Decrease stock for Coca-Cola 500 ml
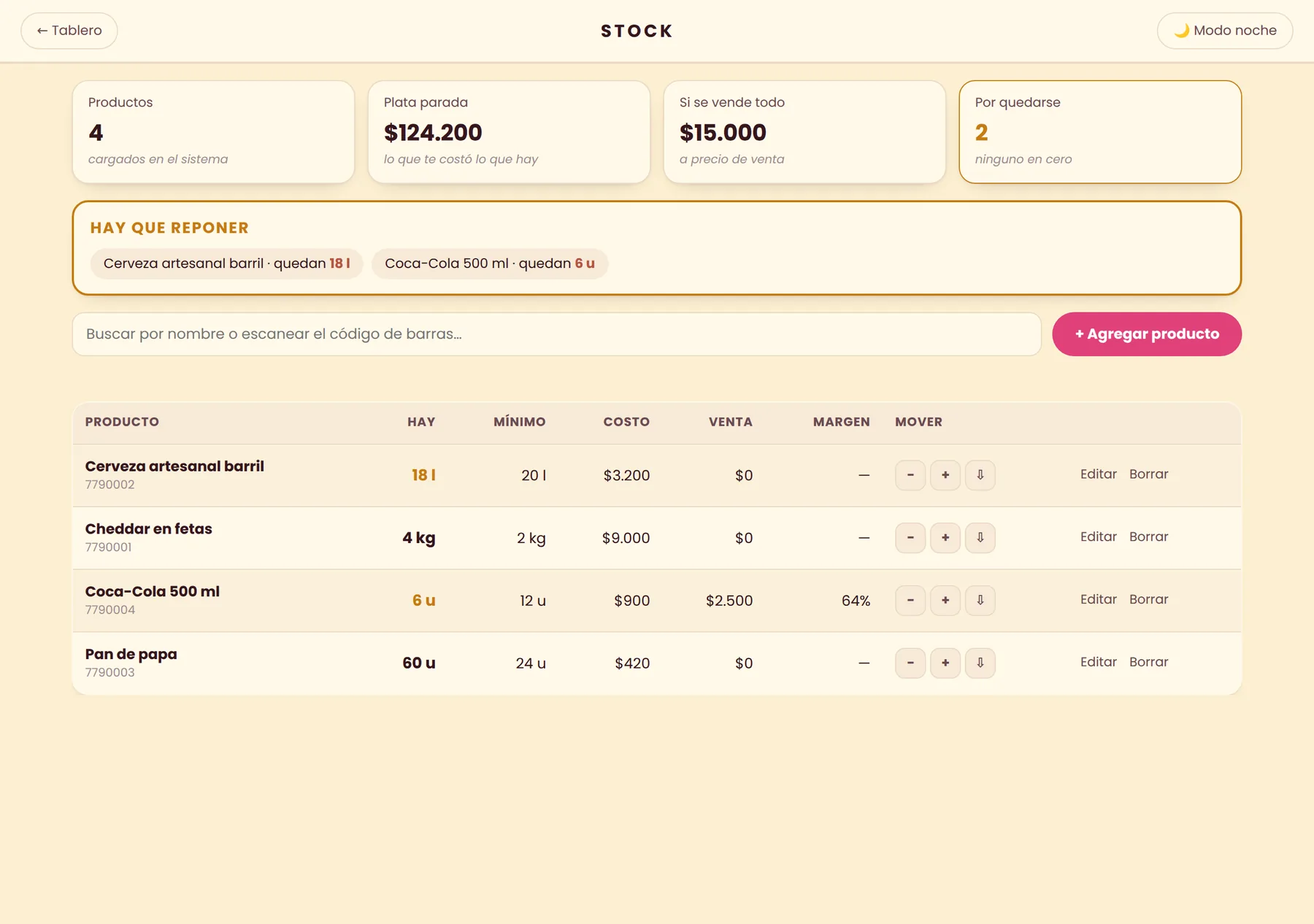This screenshot has width=1314, height=924. pos(910,601)
